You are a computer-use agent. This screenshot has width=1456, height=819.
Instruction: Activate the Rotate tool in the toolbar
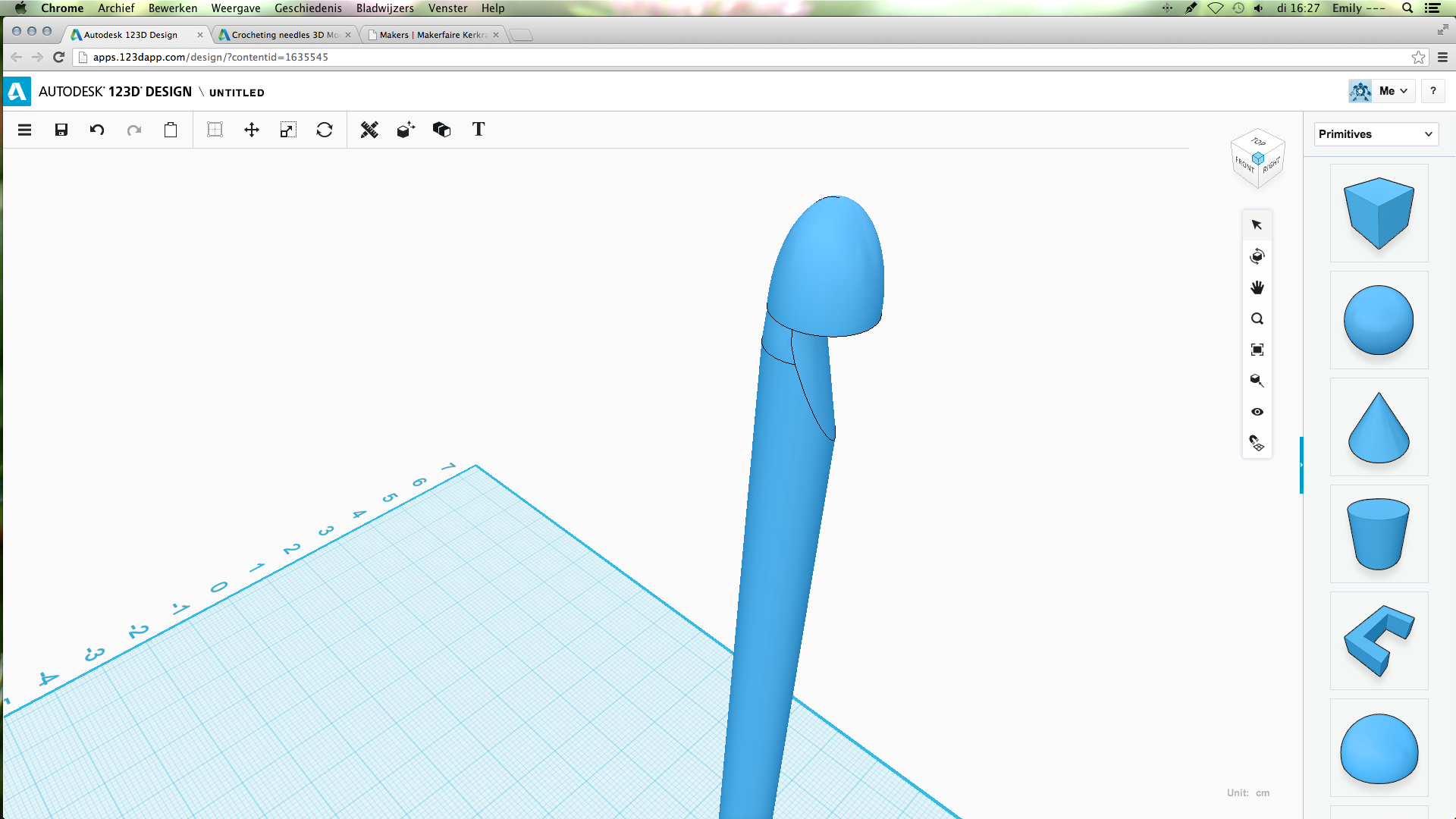325,130
